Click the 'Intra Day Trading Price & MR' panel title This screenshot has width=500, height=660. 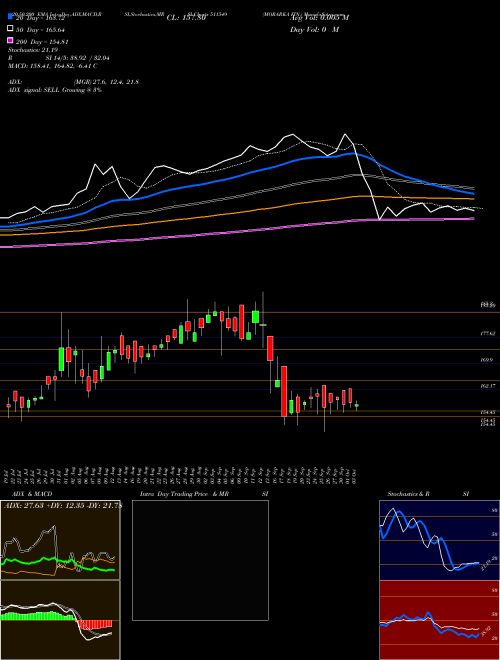point(184,494)
